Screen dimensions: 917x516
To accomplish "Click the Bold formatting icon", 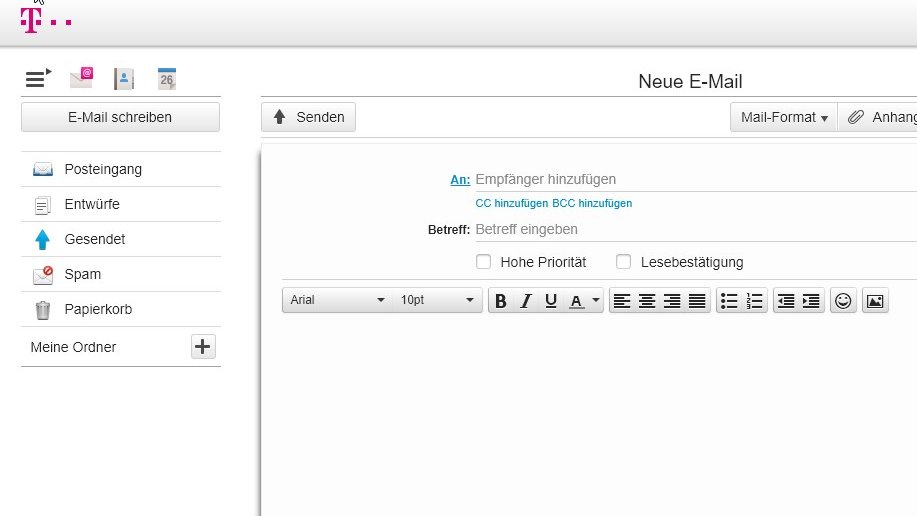I will [x=501, y=301].
